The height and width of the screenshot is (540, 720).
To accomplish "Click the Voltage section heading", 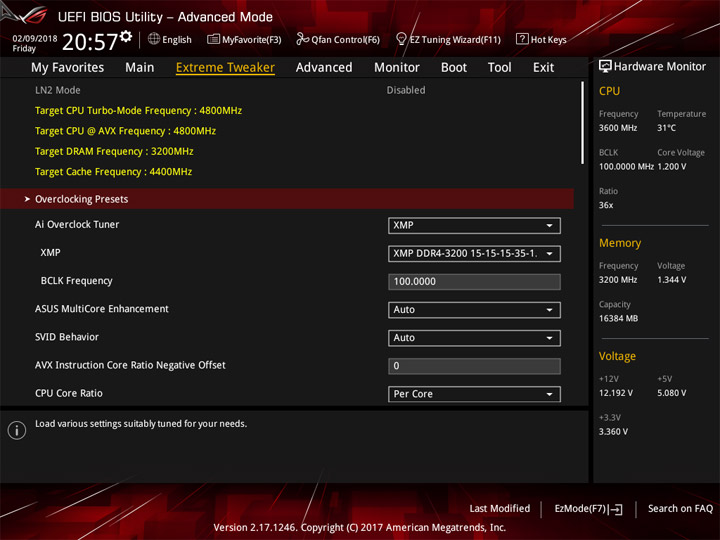I will 617,356.
